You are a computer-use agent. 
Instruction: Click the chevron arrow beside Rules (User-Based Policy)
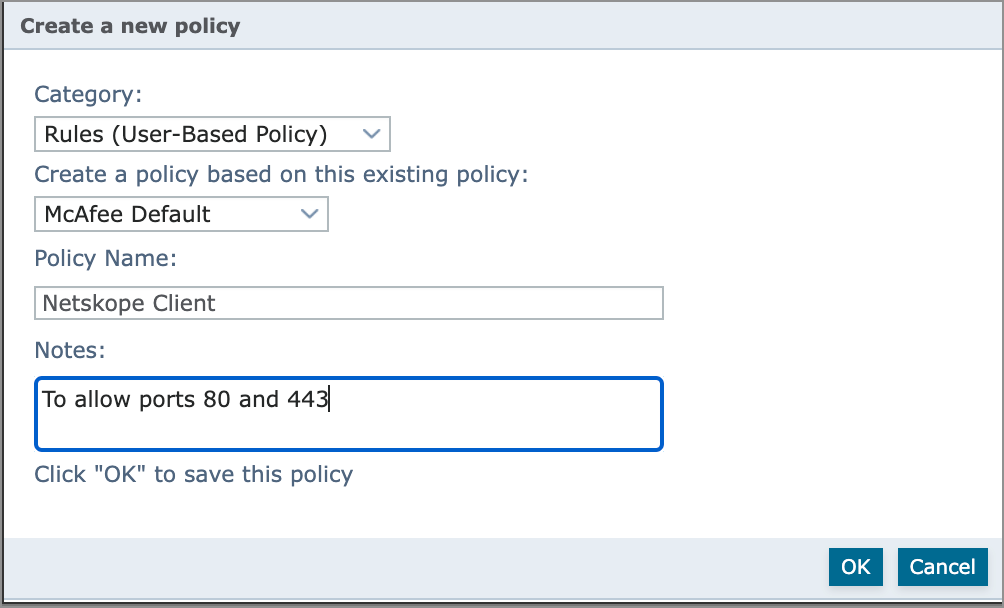click(x=371, y=134)
